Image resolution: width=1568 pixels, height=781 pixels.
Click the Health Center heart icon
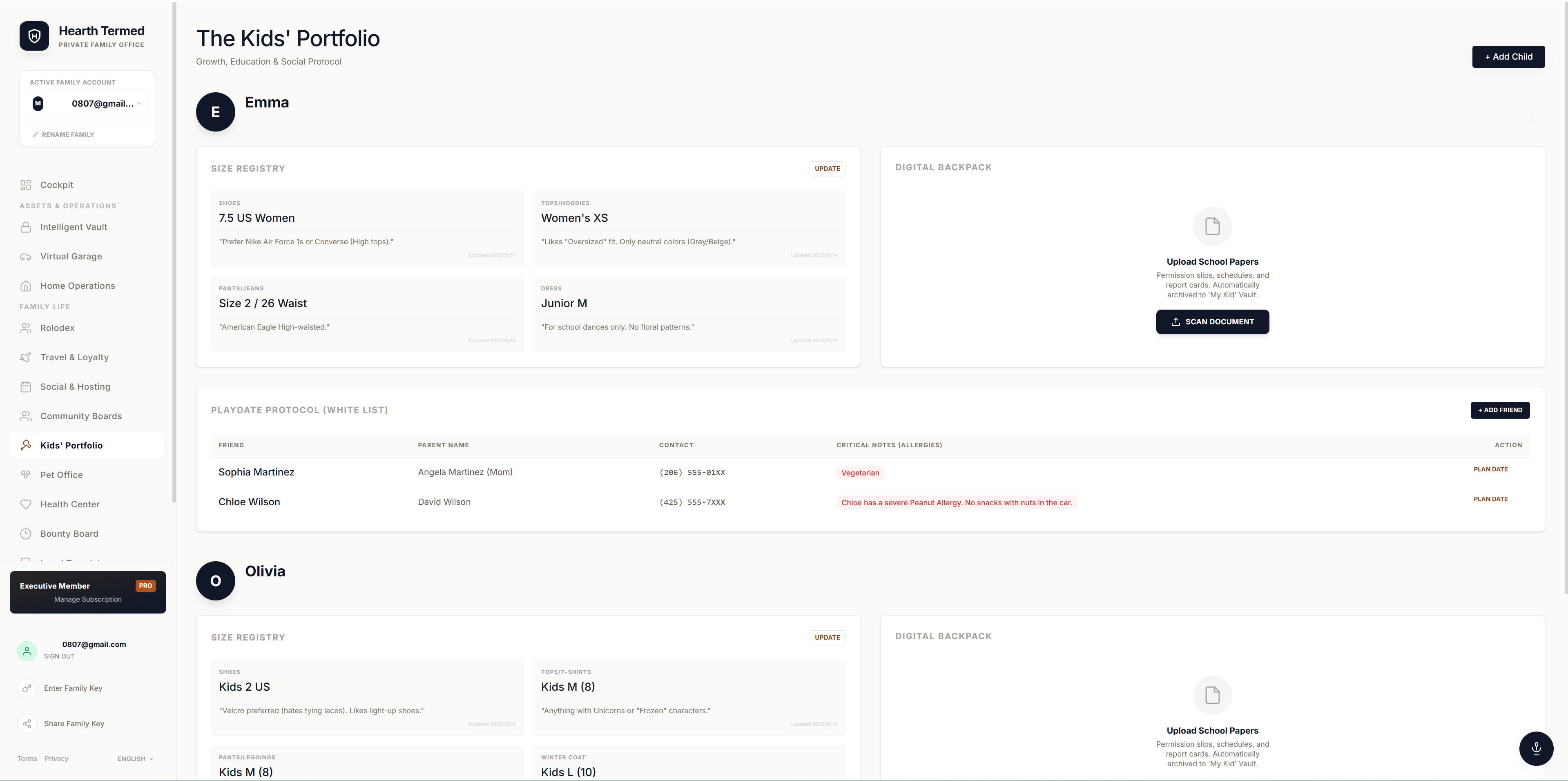26,504
